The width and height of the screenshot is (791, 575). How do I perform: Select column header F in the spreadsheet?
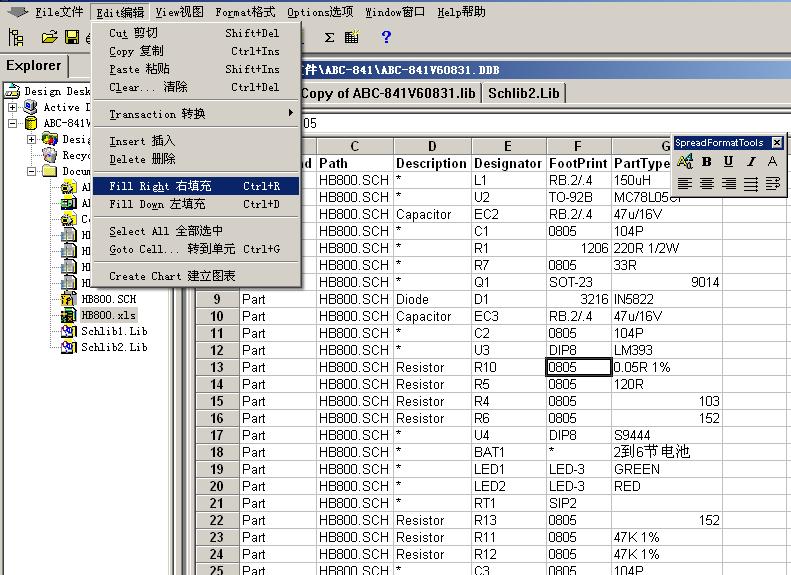(577, 146)
